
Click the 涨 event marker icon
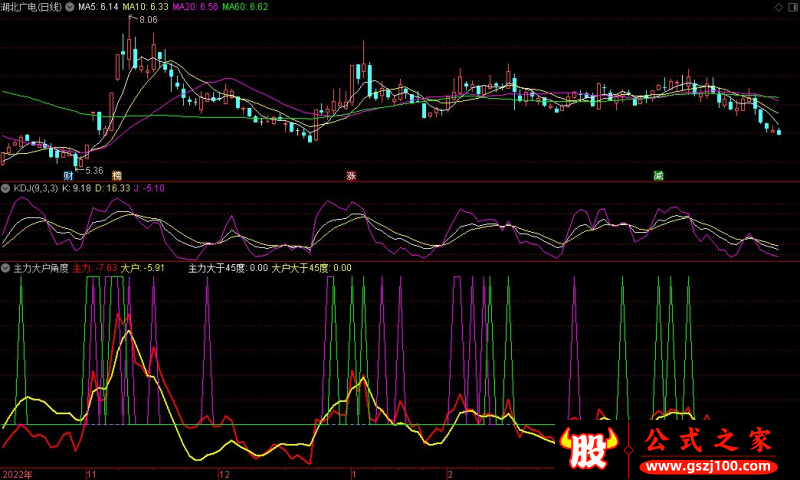351,175
